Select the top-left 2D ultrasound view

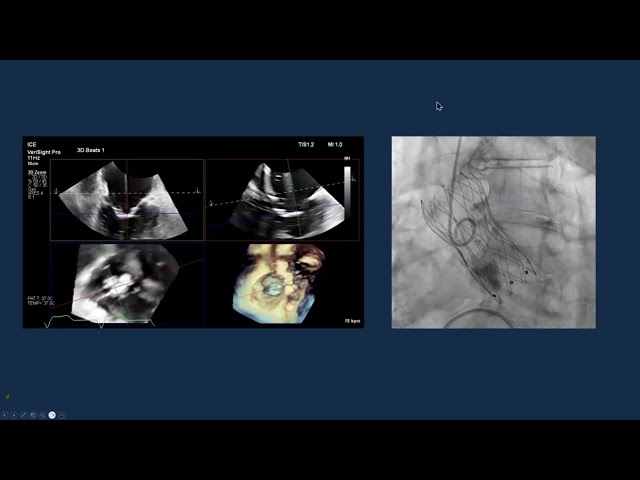[127, 200]
